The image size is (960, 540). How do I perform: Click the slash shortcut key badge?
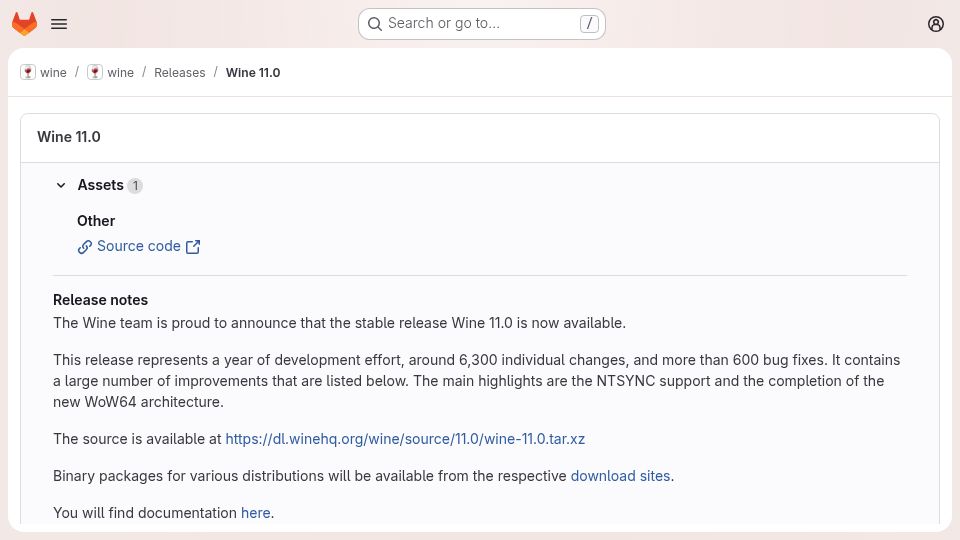tap(589, 24)
